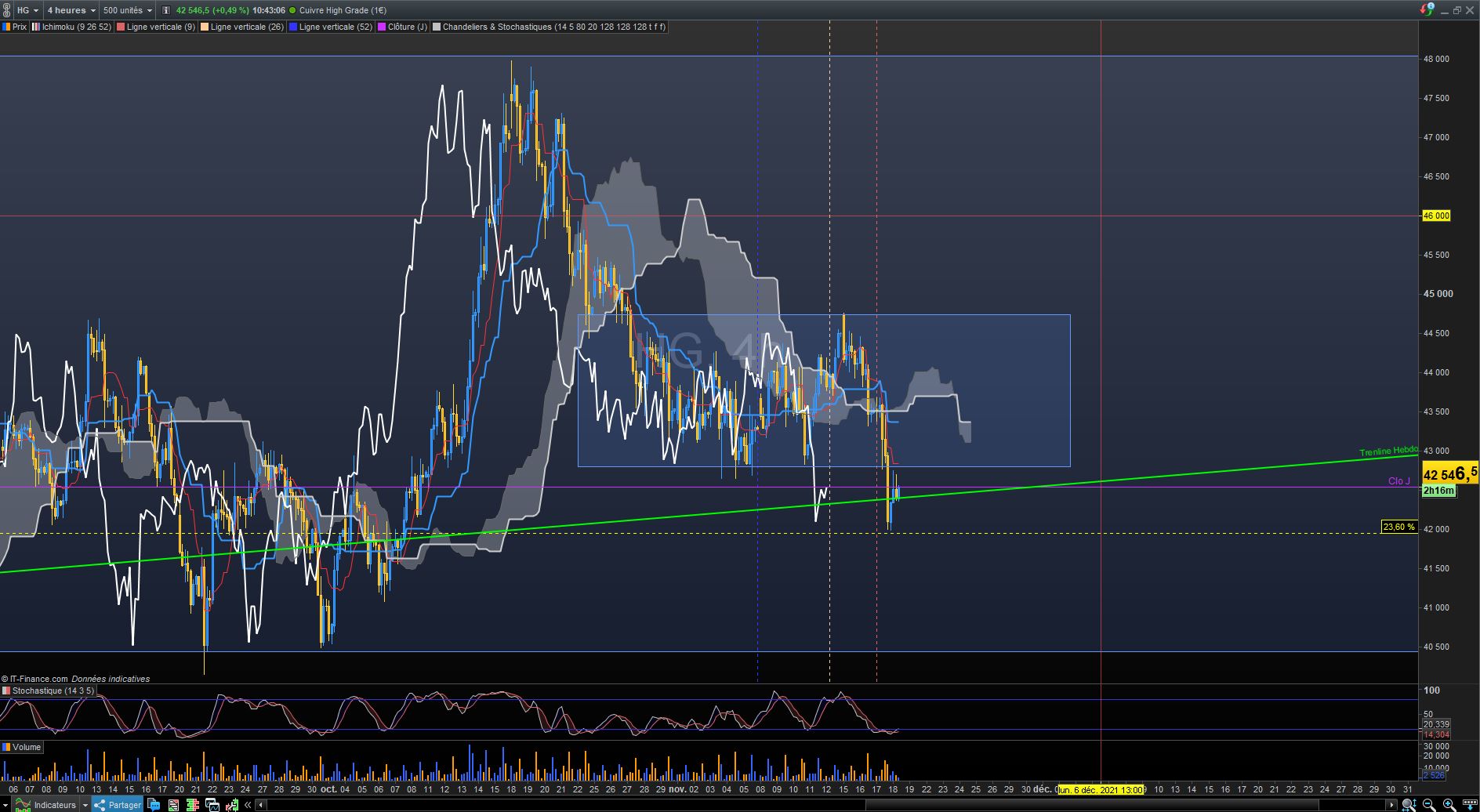Screen dimensions: 1480x812
Task: Click the candlestick wrench settings icon
Action: pos(231,805)
